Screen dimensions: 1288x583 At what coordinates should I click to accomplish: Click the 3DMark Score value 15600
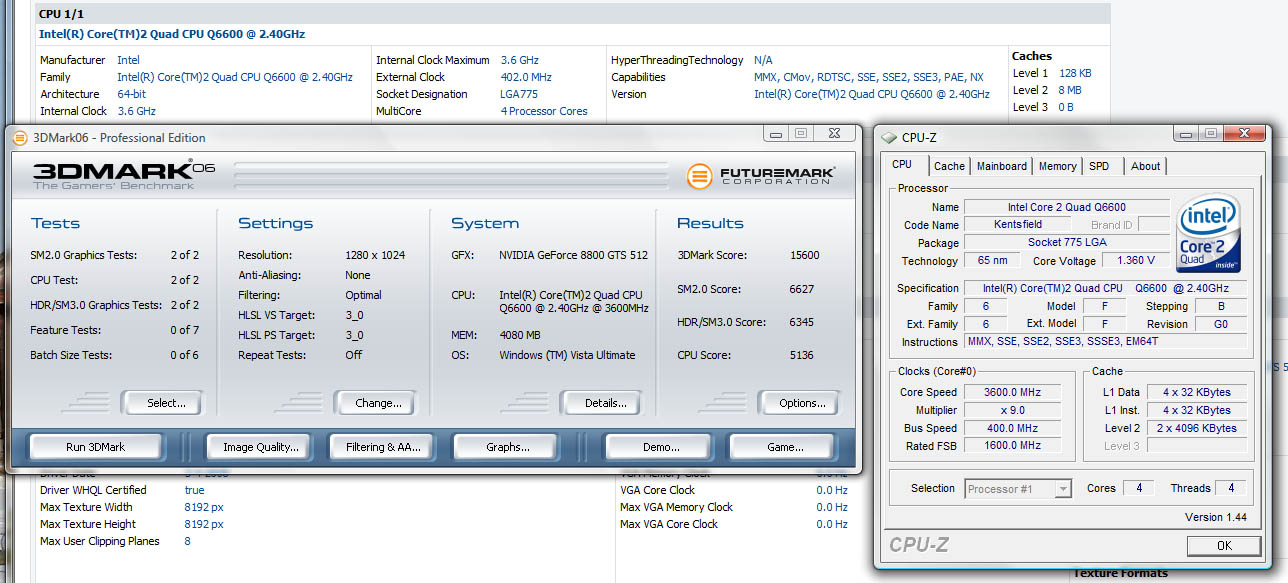(804, 255)
